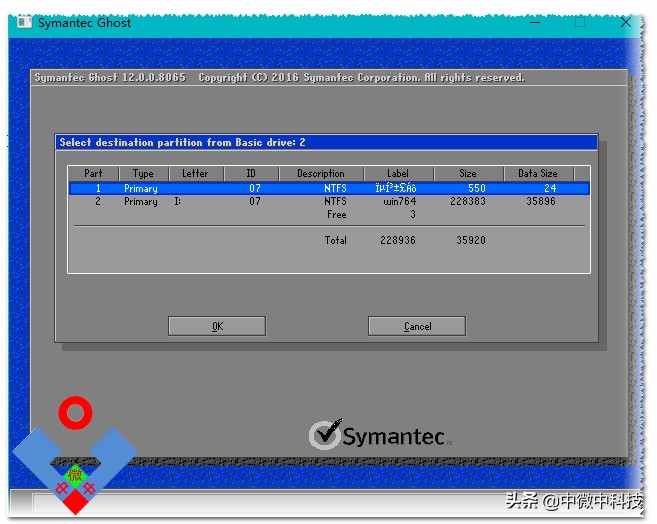Screen dimensions: 657x524
Task: Click the ID column header
Action: (x=254, y=173)
